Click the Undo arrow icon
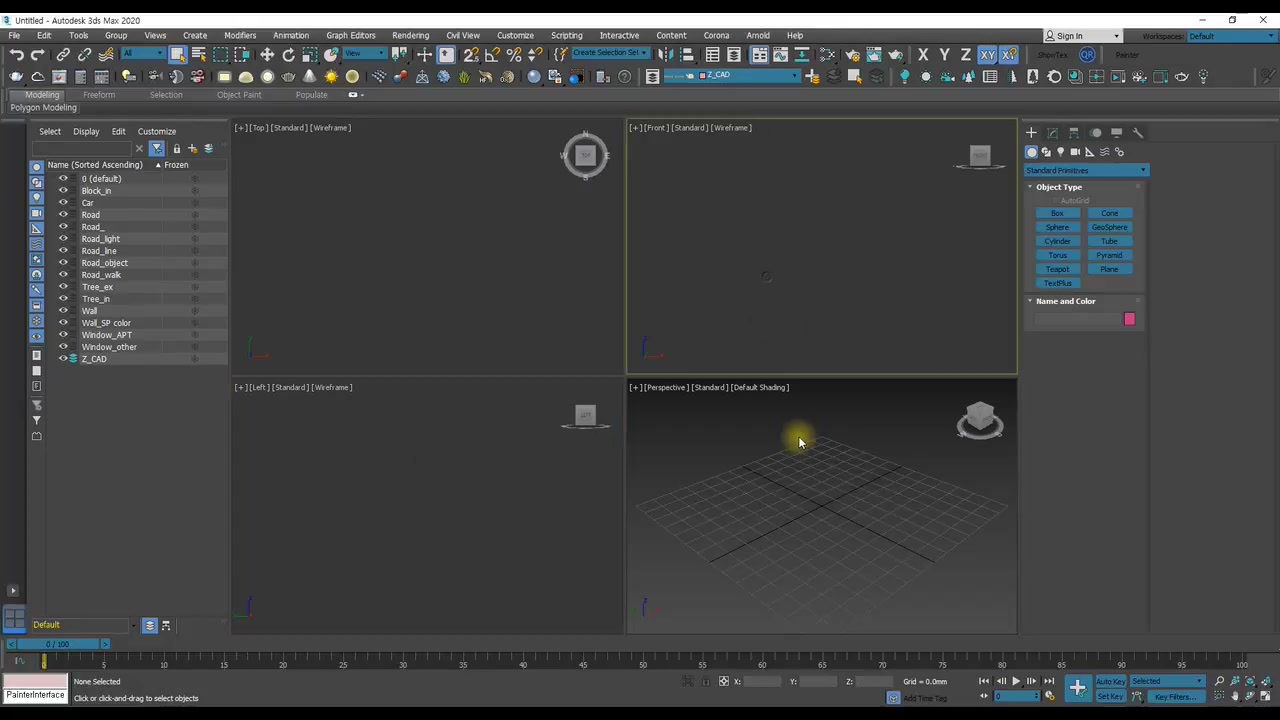The height and width of the screenshot is (720, 1280). (x=17, y=55)
